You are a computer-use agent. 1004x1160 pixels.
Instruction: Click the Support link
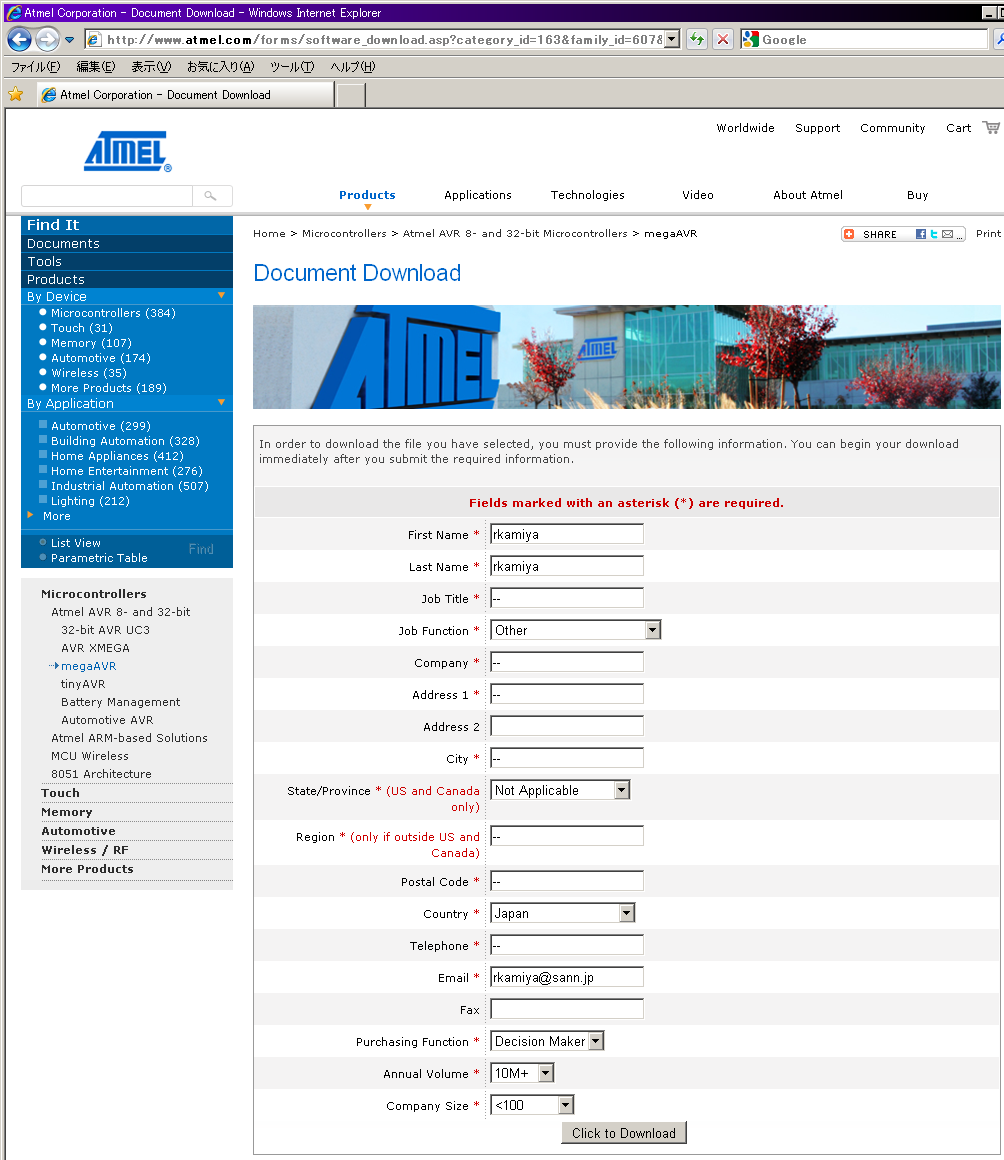click(818, 128)
